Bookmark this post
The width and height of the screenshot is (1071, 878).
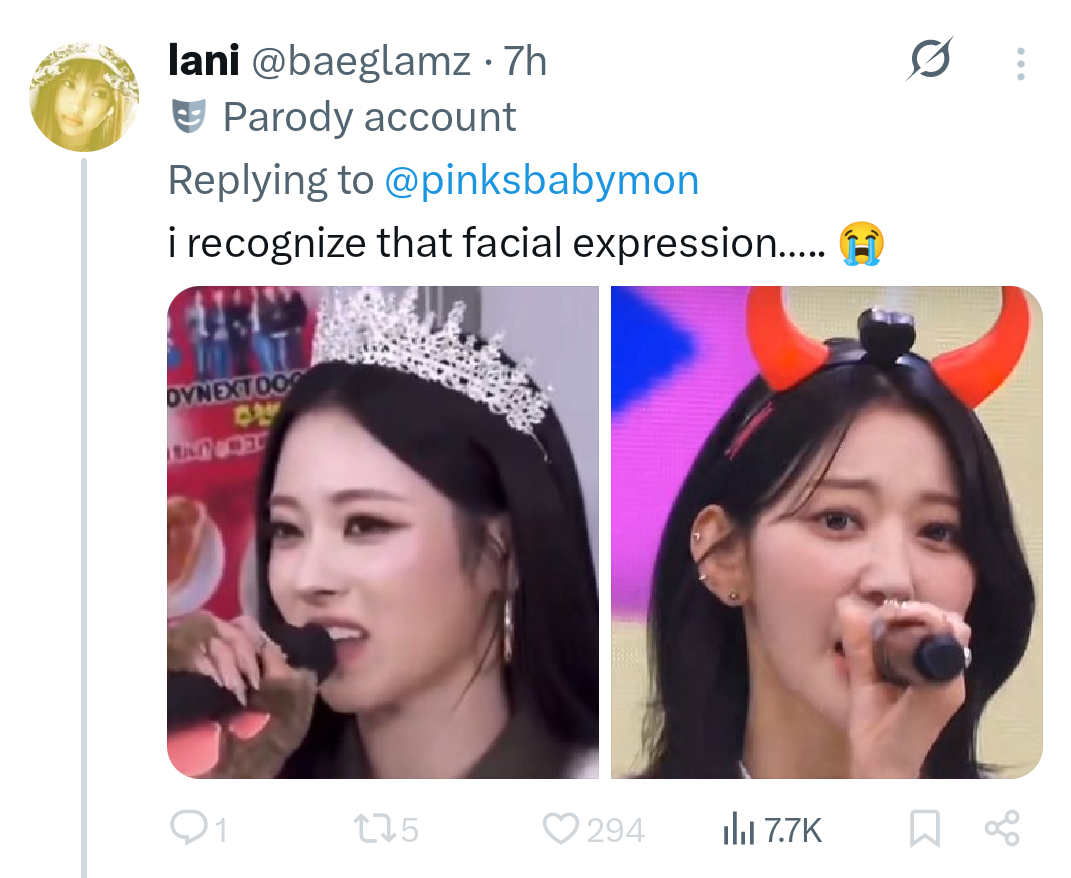pos(925,829)
